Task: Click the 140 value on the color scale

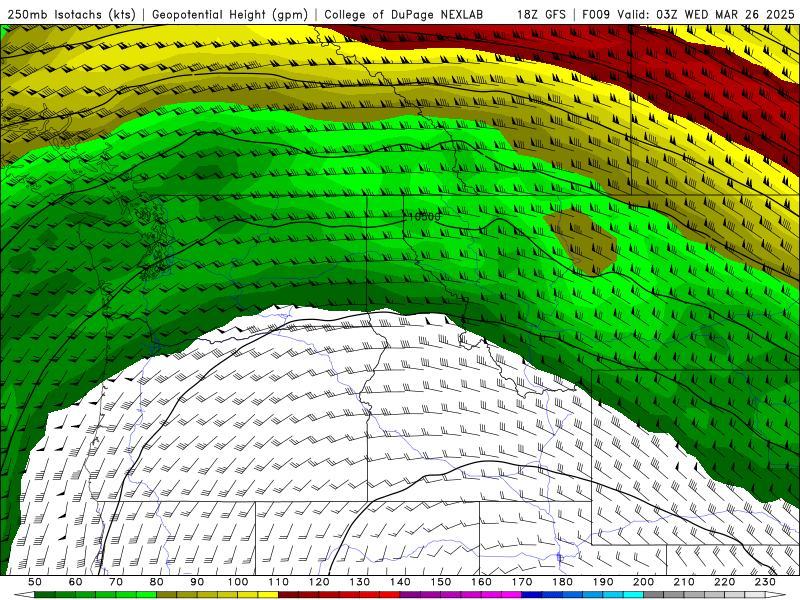Action: [400, 582]
